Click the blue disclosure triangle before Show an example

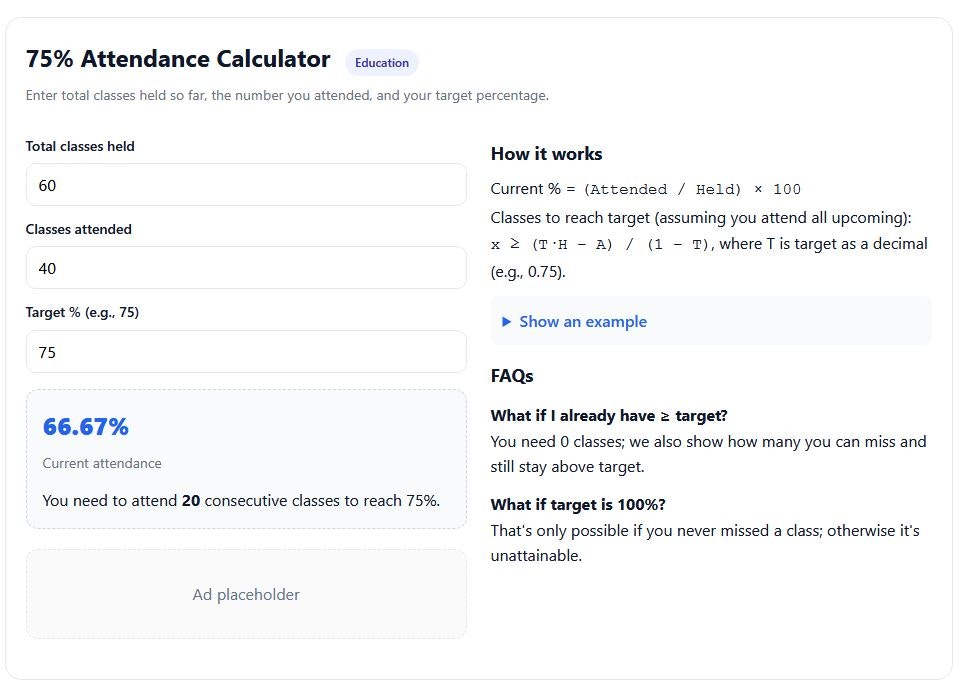click(507, 321)
